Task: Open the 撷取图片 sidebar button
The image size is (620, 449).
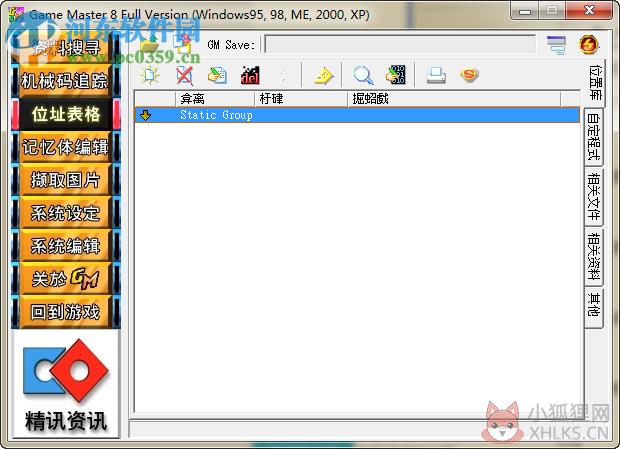Action: [x=65, y=180]
